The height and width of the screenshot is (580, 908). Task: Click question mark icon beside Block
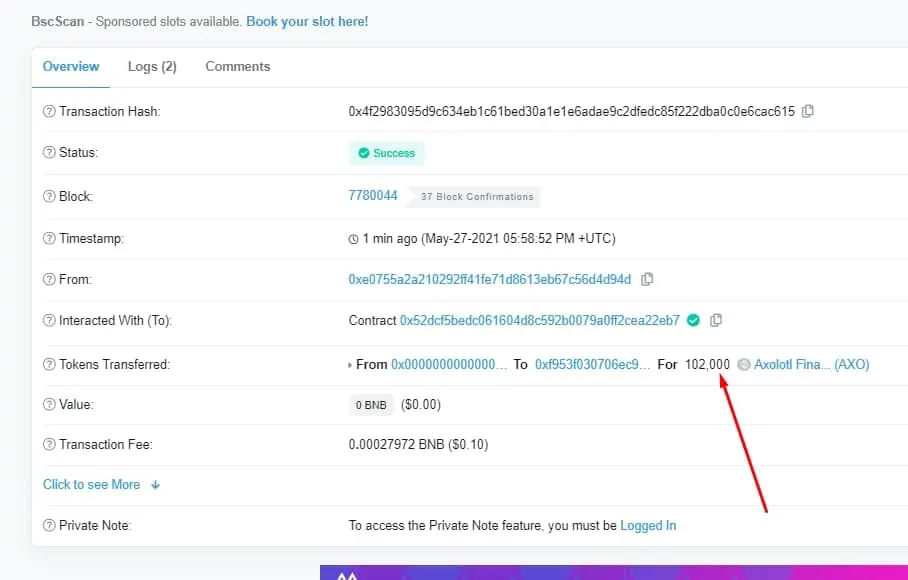point(49,196)
